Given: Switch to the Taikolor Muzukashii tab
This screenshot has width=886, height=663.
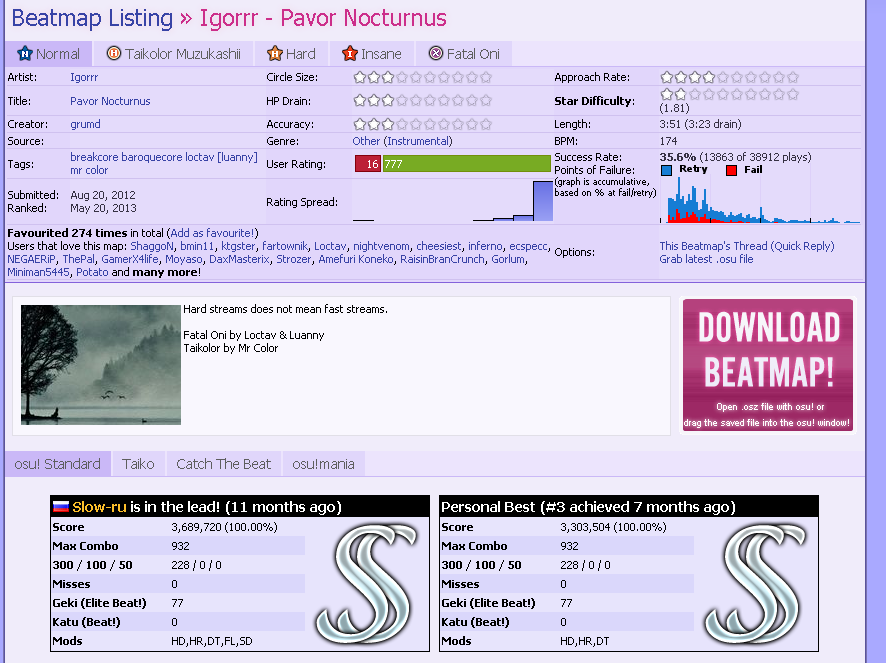Looking at the screenshot, I should 173,54.
